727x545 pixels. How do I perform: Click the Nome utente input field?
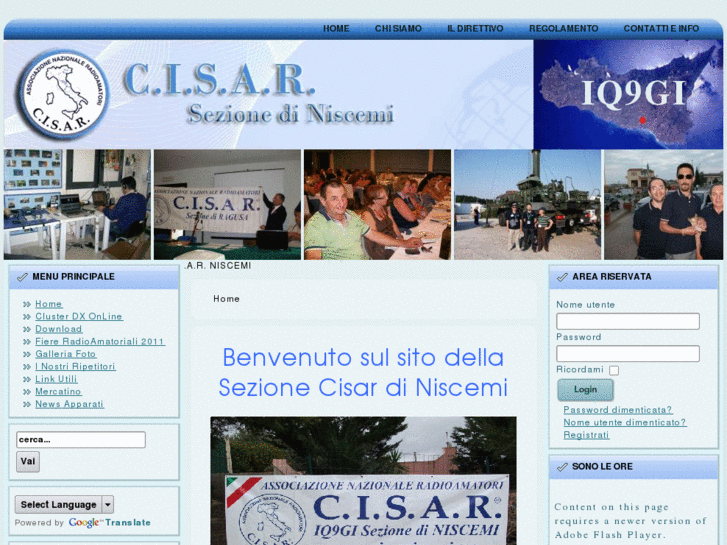628,321
